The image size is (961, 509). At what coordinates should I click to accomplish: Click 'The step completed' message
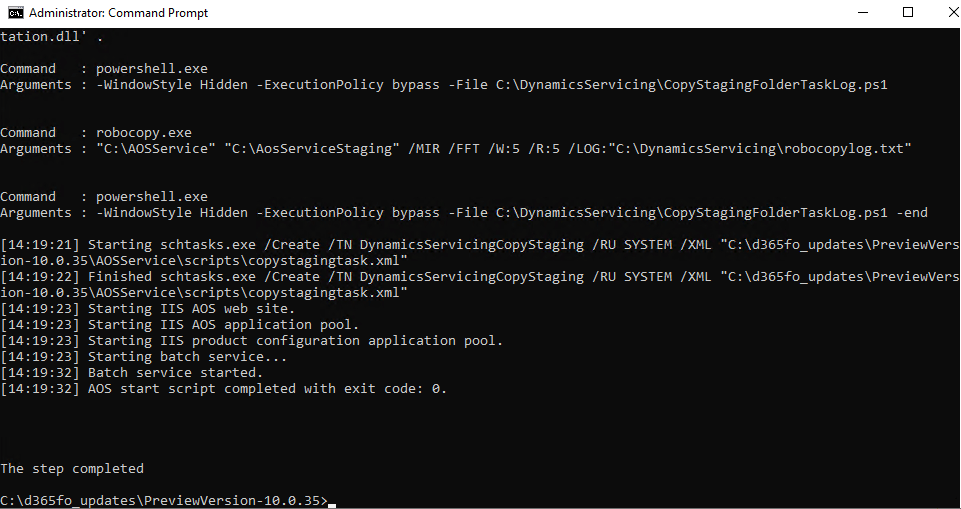[72, 469]
